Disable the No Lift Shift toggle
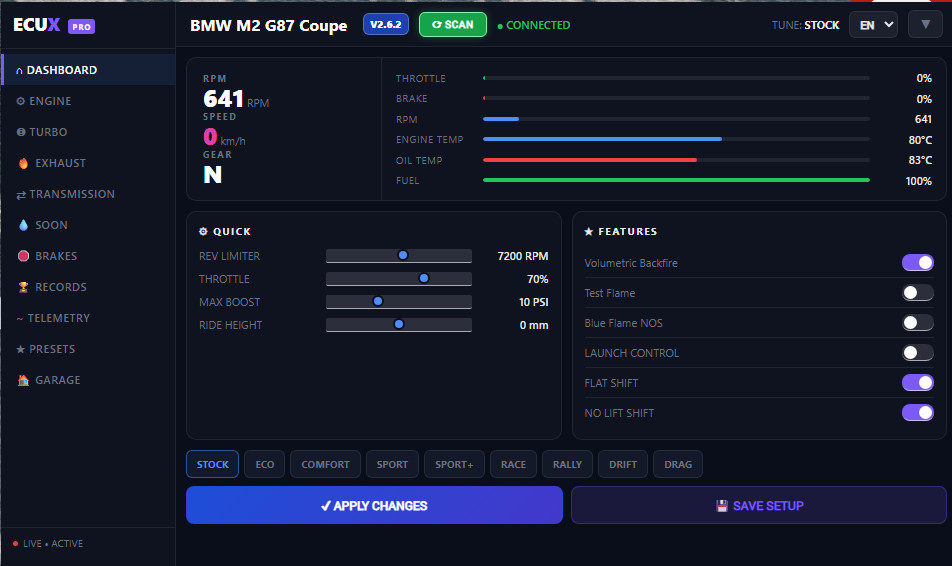The width and height of the screenshot is (952, 566). 917,413
